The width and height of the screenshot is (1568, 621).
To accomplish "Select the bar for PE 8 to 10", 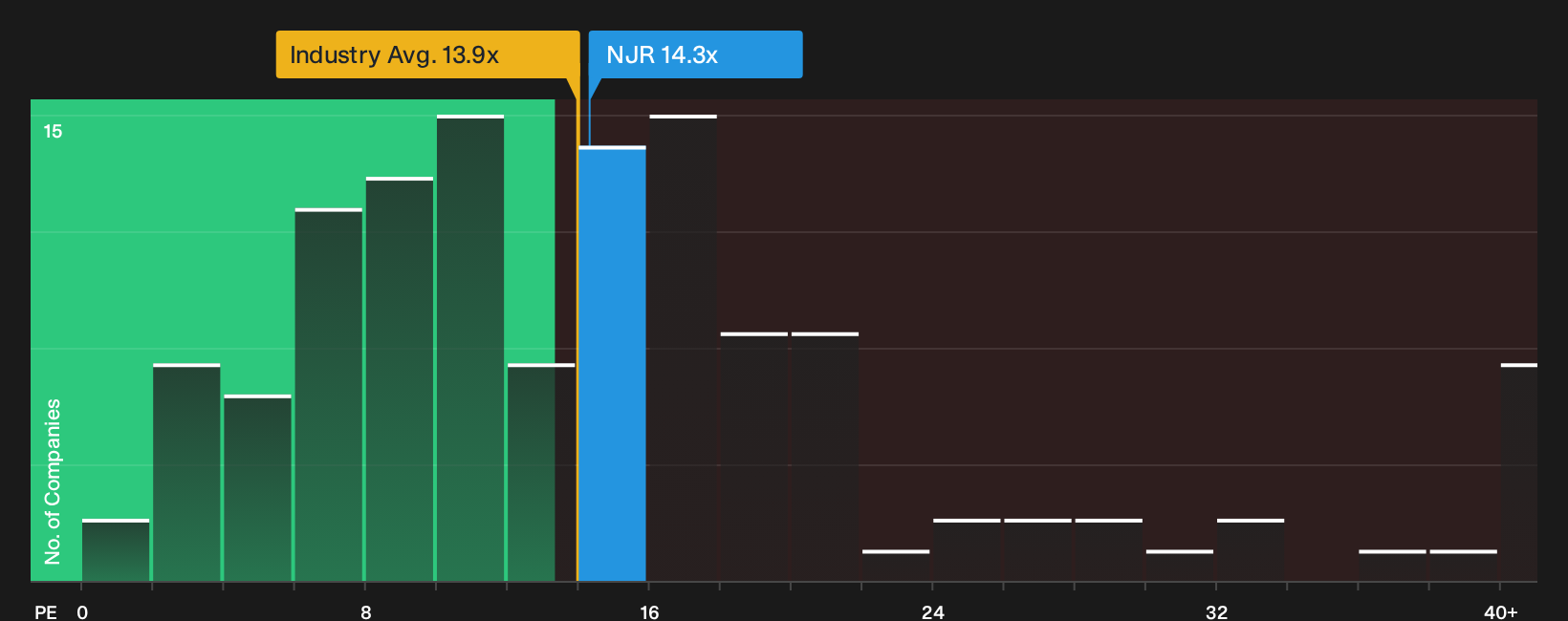I will tap(400, 379).
